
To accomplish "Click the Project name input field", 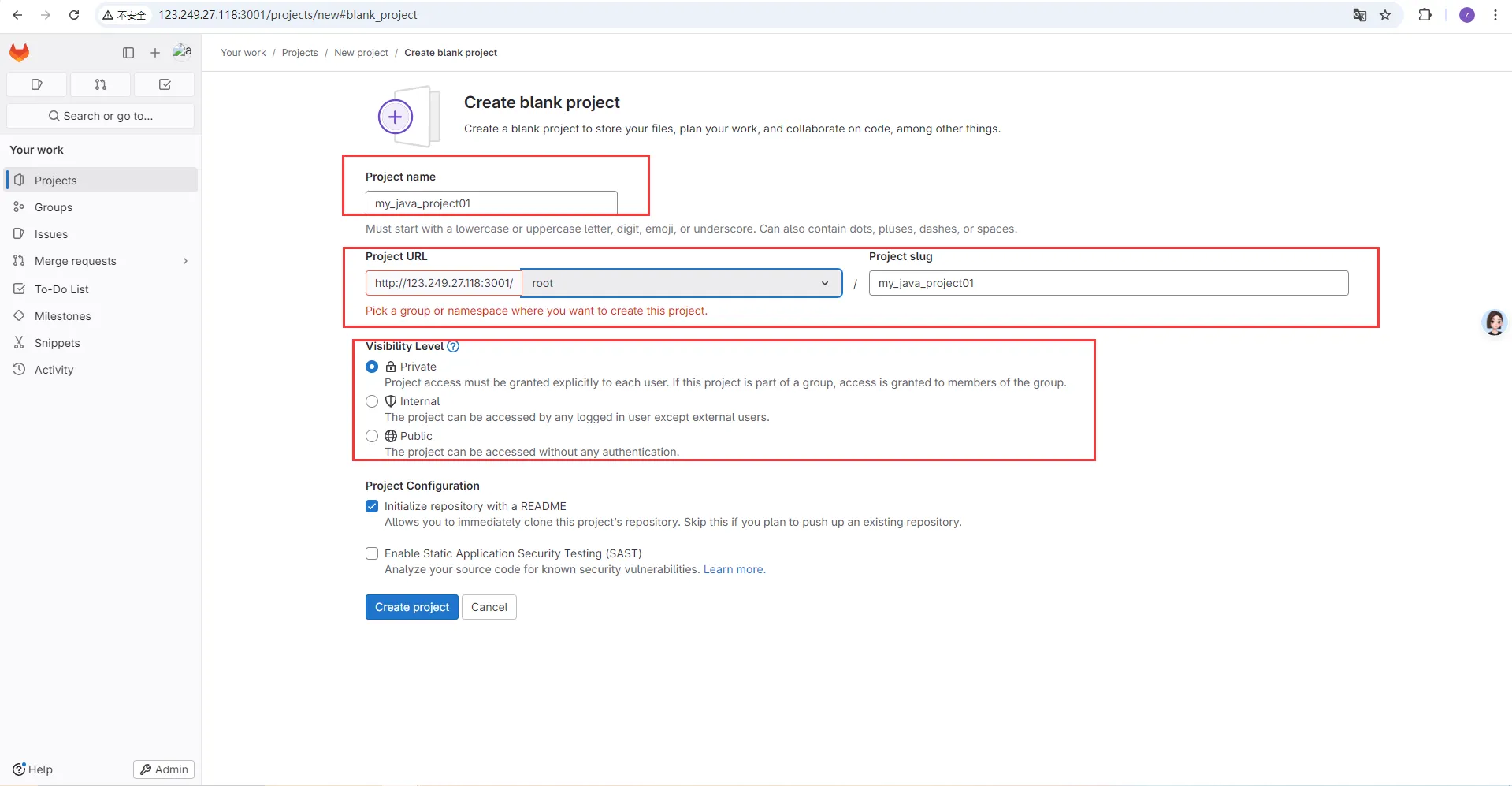I will pos(492,203).
